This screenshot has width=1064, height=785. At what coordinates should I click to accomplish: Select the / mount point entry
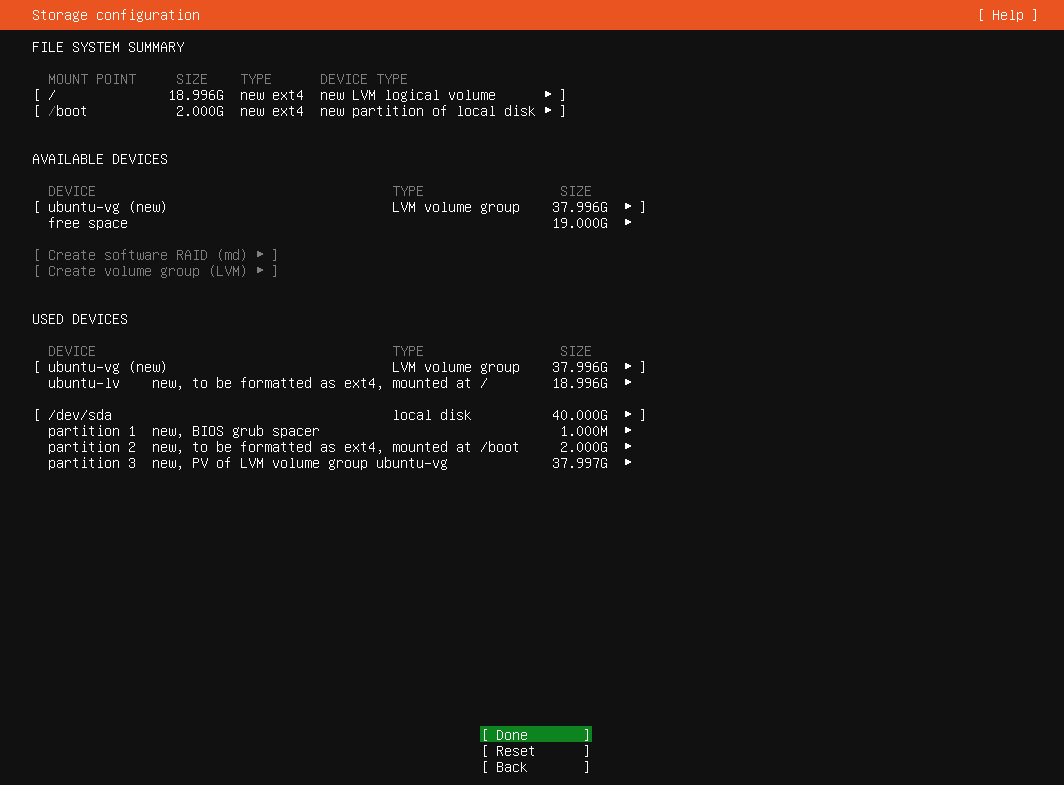click(299, 95)
